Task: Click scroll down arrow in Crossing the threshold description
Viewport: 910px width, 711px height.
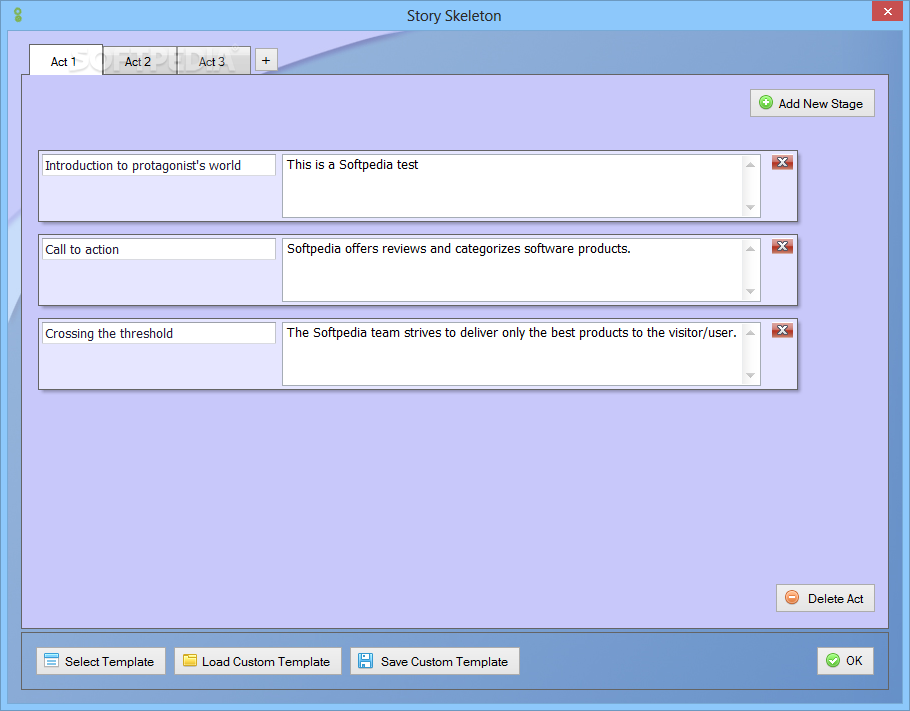Action: pos(750,376)
